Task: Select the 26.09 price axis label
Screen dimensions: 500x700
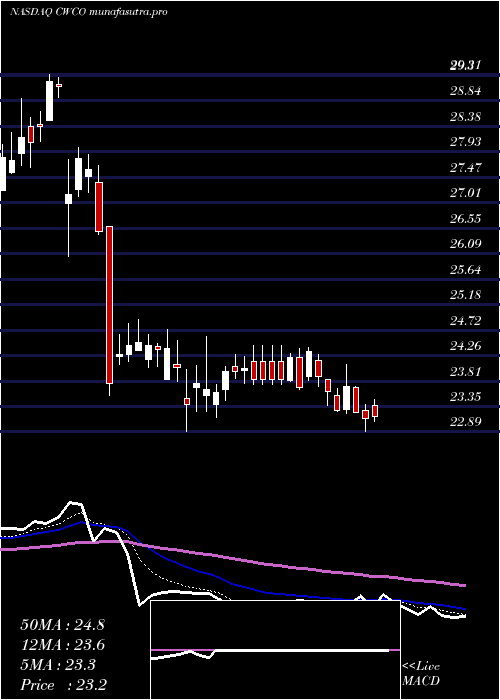Action: point(466,244)
